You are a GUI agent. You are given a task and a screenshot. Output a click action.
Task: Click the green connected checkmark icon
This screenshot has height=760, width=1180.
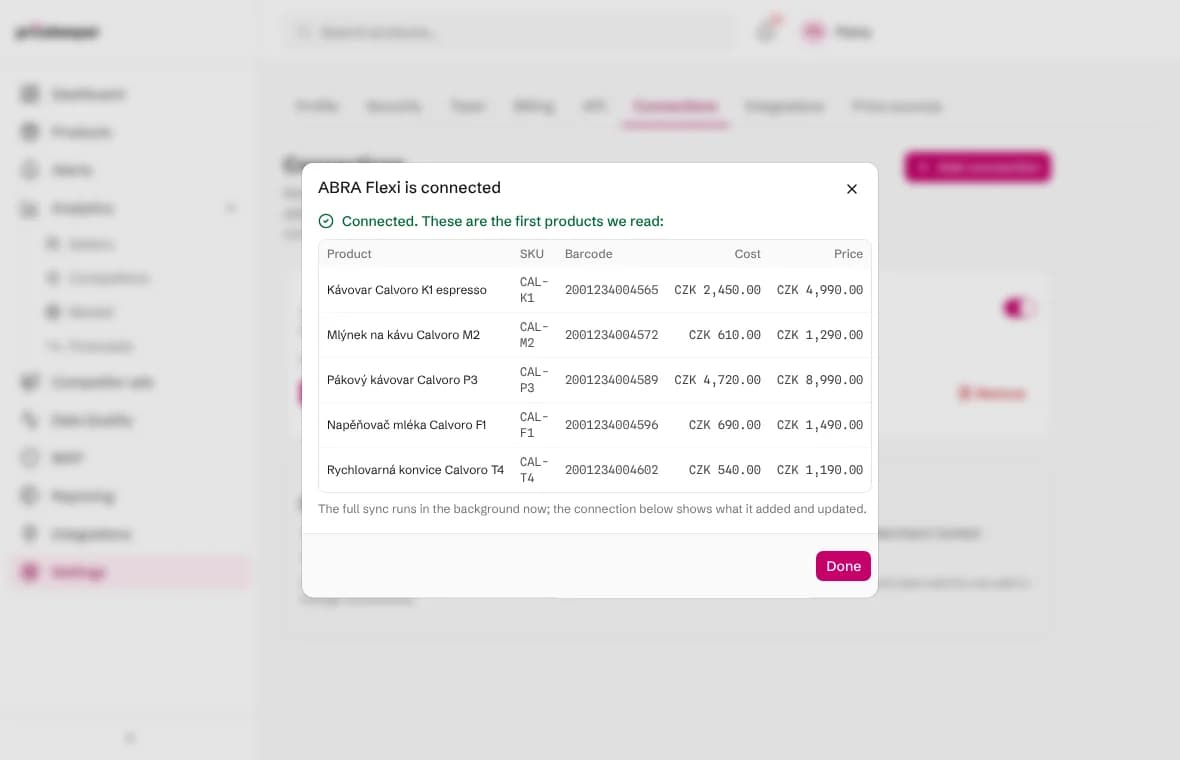(326, 221)
